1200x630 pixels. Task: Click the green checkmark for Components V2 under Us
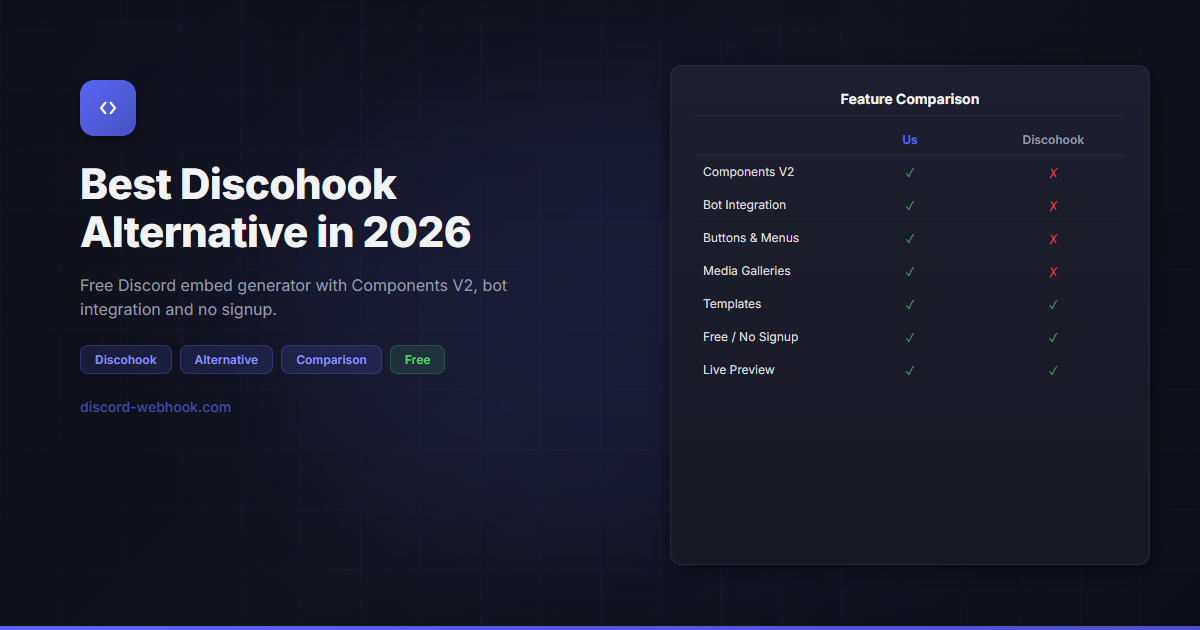909,172
